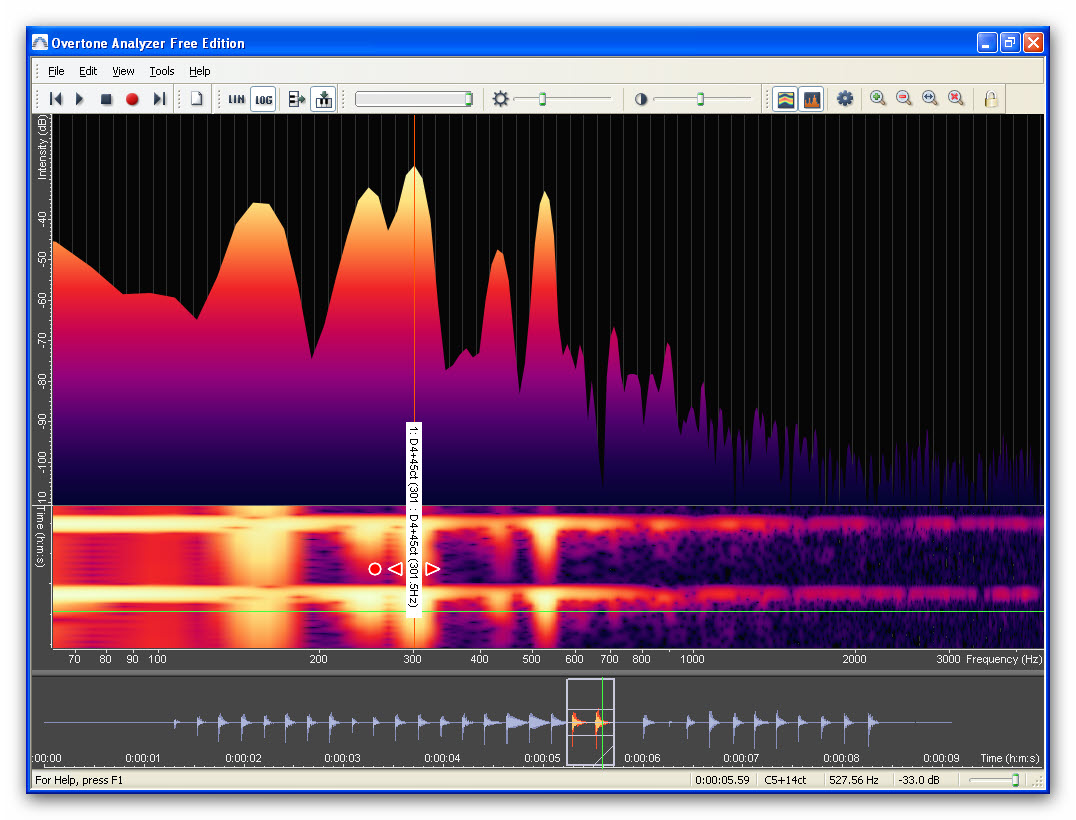
Task: Minimize the Overtone Analyzer window
Action: (987, 43)
